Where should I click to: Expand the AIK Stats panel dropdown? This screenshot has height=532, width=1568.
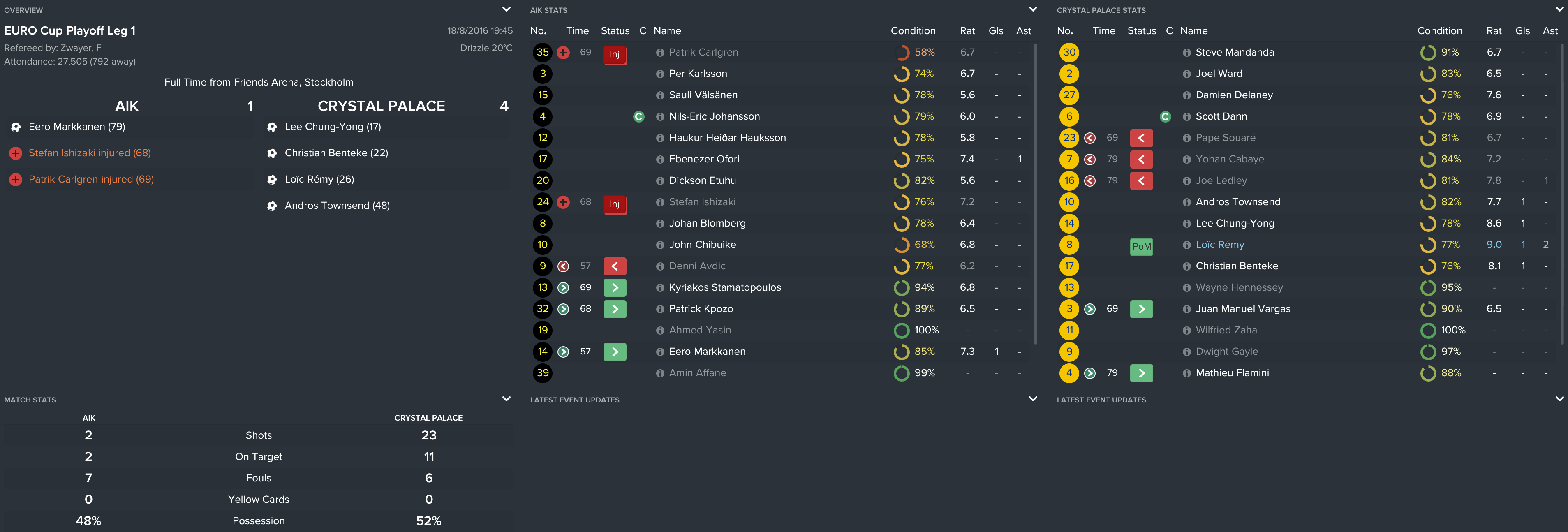(1032, 9)
